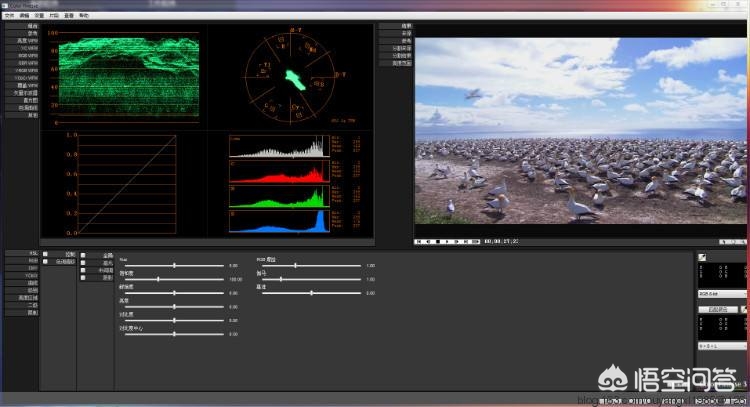Open the 文件 menu

[x=9, y=16]
